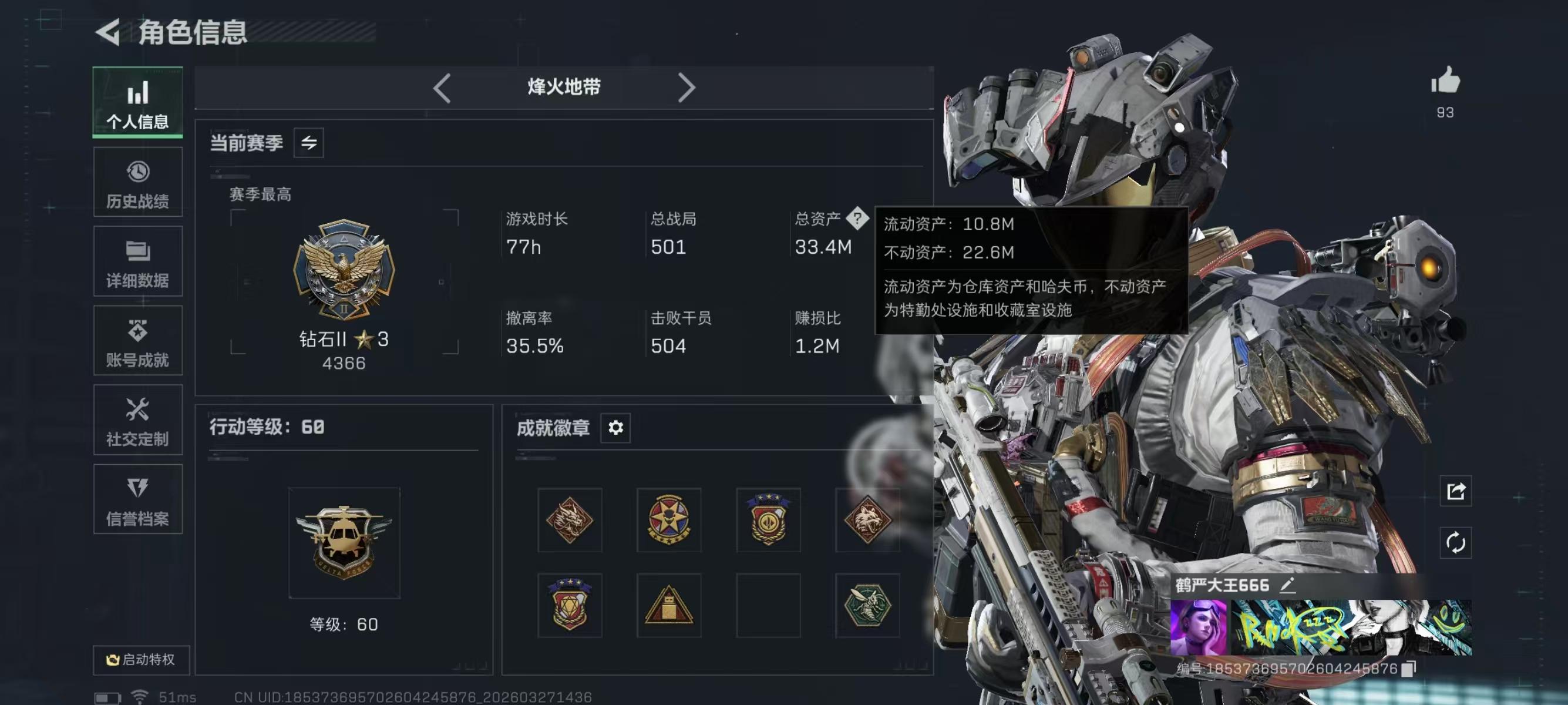This screenshot has height=705, width=1568.
Task: Select the empty achievement badge slot
Action: (768, 605)
